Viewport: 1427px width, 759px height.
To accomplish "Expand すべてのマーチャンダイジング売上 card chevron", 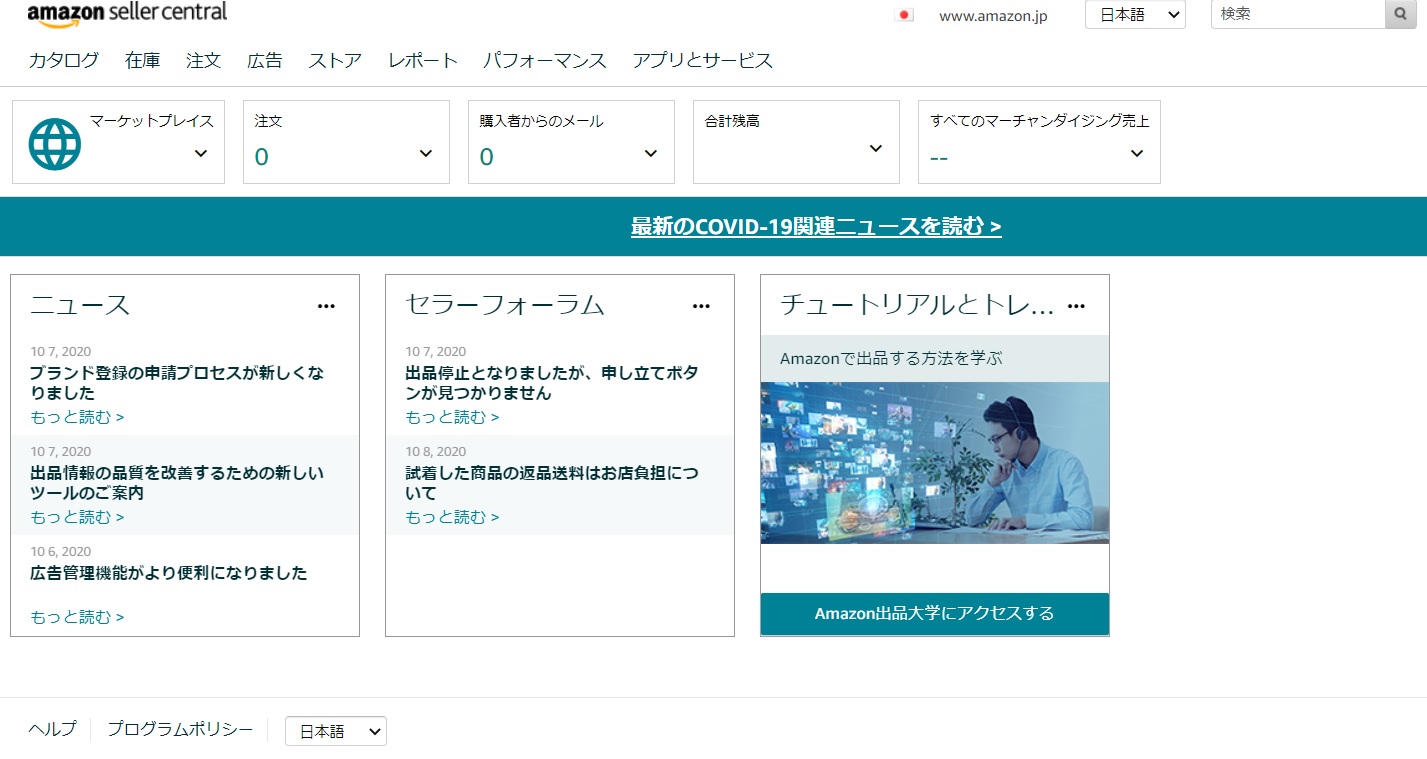I will [1137, 153].
